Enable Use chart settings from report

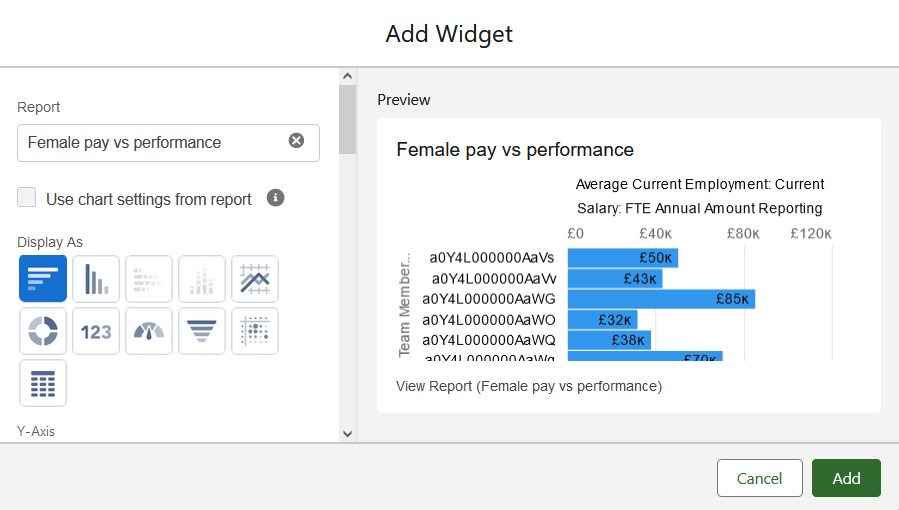pyautogui.click(x=27, y=198)
